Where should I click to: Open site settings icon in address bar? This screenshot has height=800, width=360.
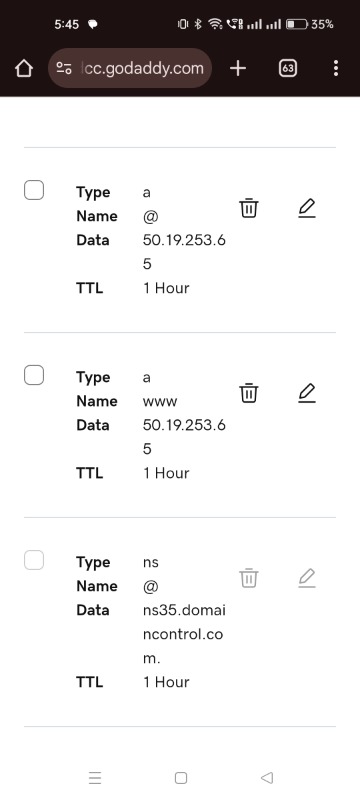click(64, 68)
